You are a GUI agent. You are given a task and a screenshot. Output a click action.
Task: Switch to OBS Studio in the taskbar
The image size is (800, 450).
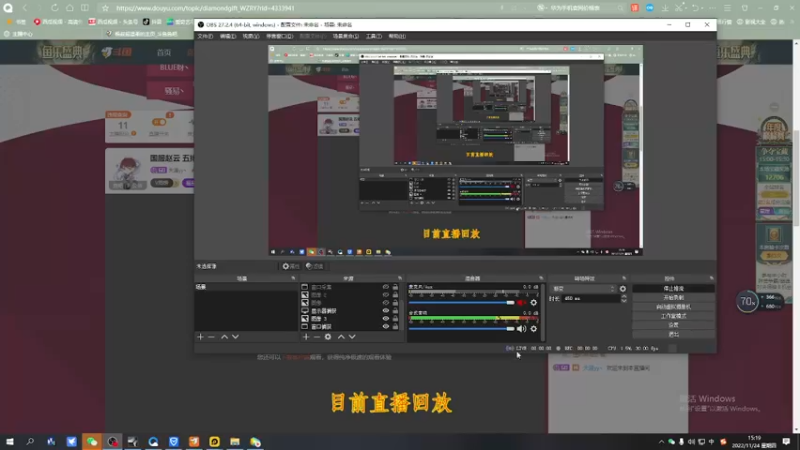pyautogui.click(x=112, y=442)
